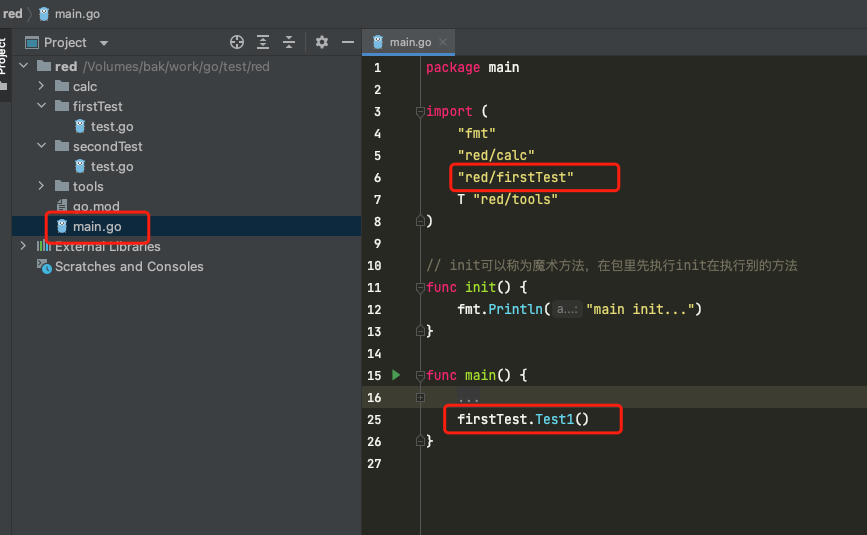Viewport: 867px width, 535px height.
Task: Hide the Project panel with minus icon
Action: click(348, 43)
